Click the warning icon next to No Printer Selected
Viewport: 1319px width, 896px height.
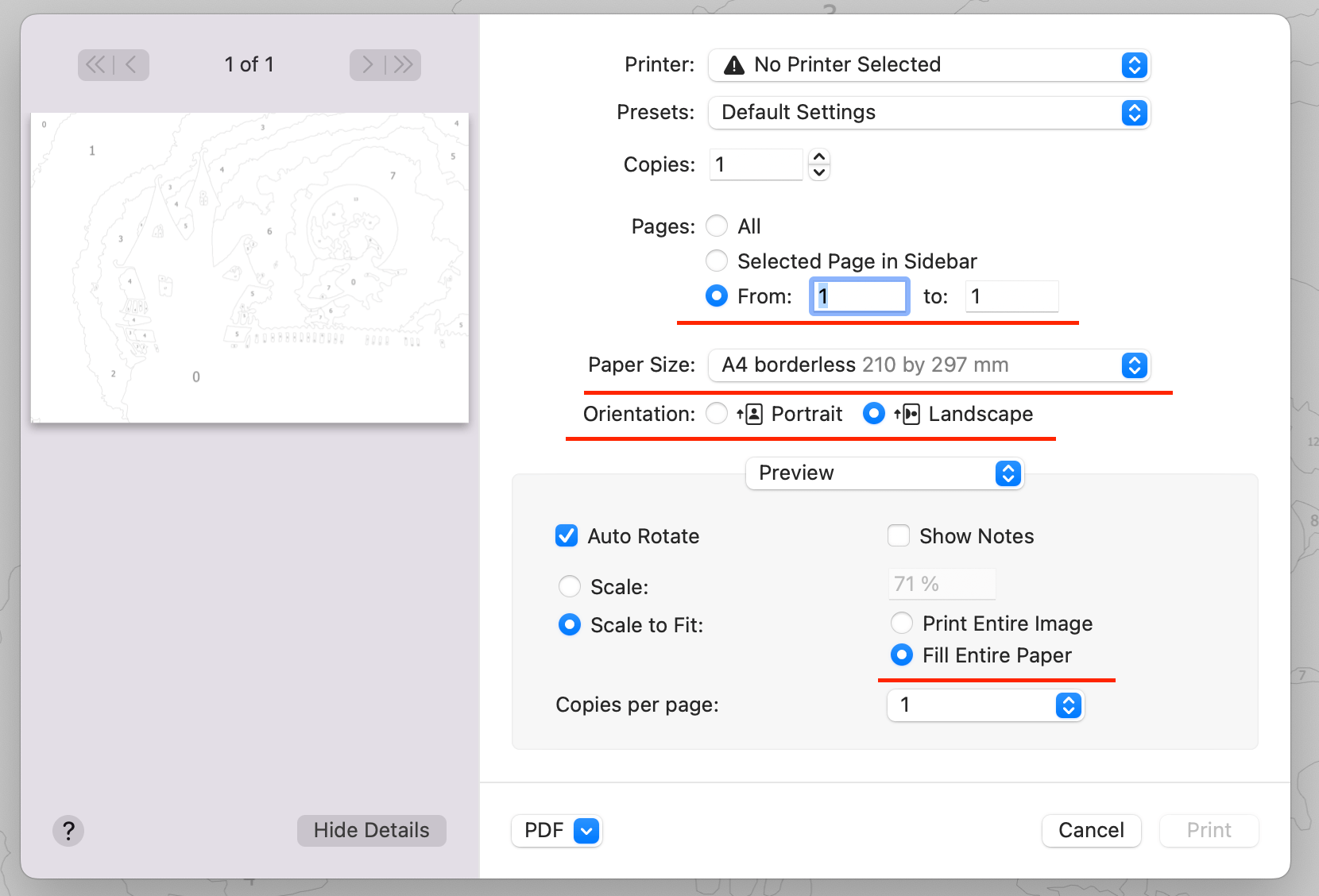click(735, 64)
